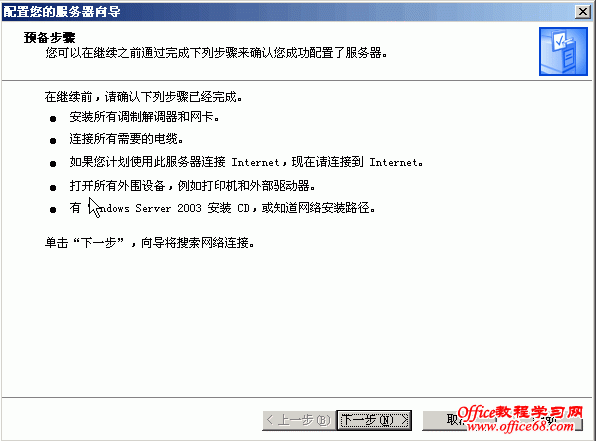Screen dimensions: 596x441
Task: Click the bullet dot beside 连接所有需要的电缆
Action: [x=53, y=141]
